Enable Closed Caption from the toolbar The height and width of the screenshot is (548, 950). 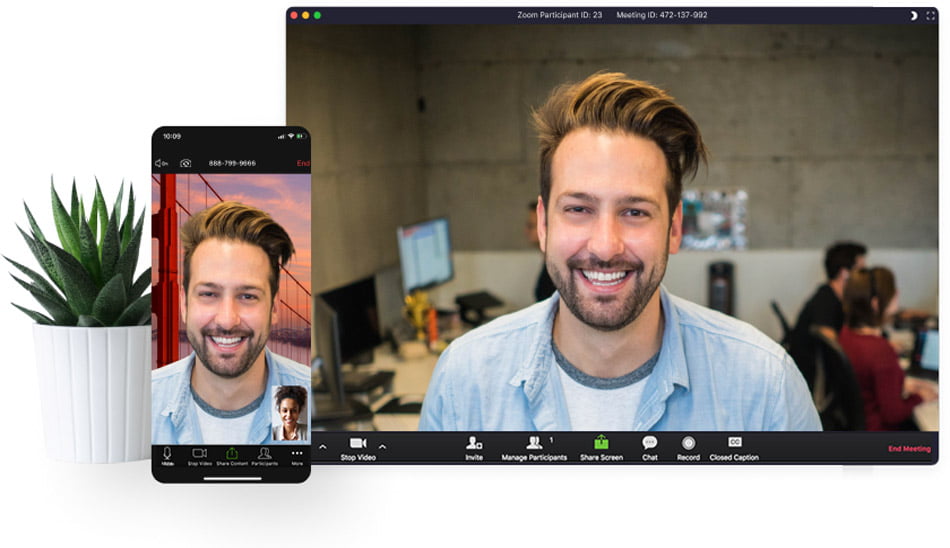[734, 449]
